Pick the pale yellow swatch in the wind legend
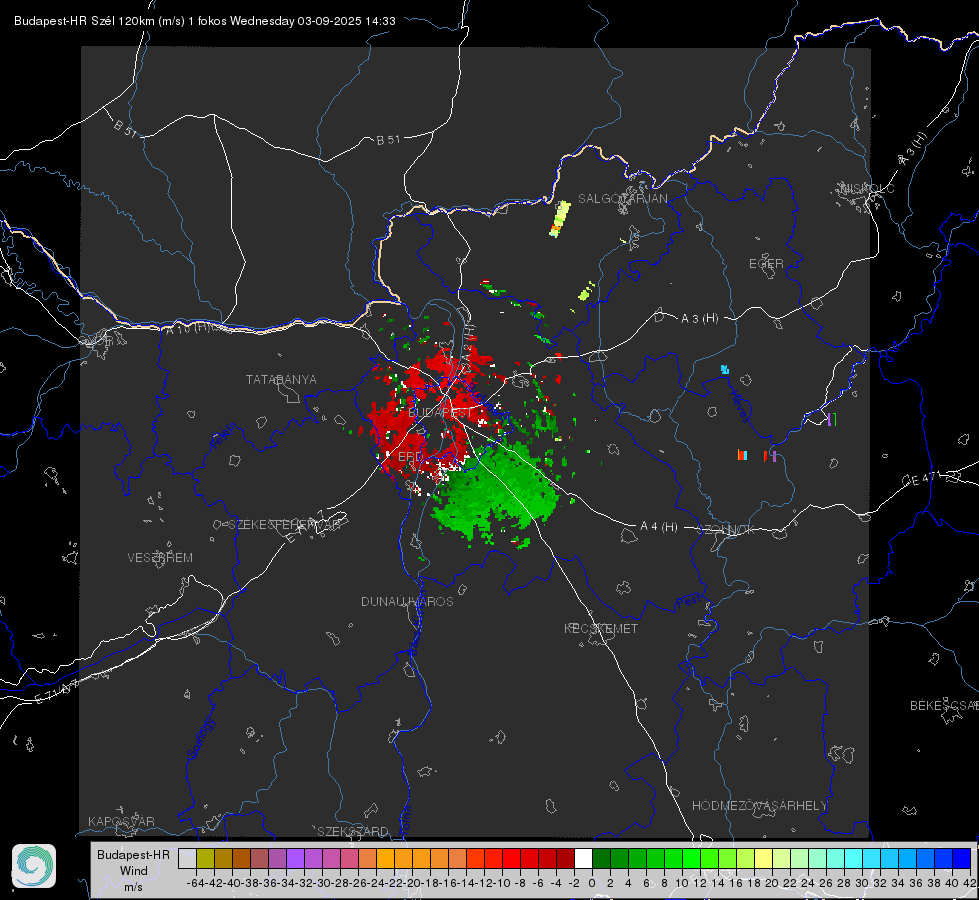 tap(763, 858)
